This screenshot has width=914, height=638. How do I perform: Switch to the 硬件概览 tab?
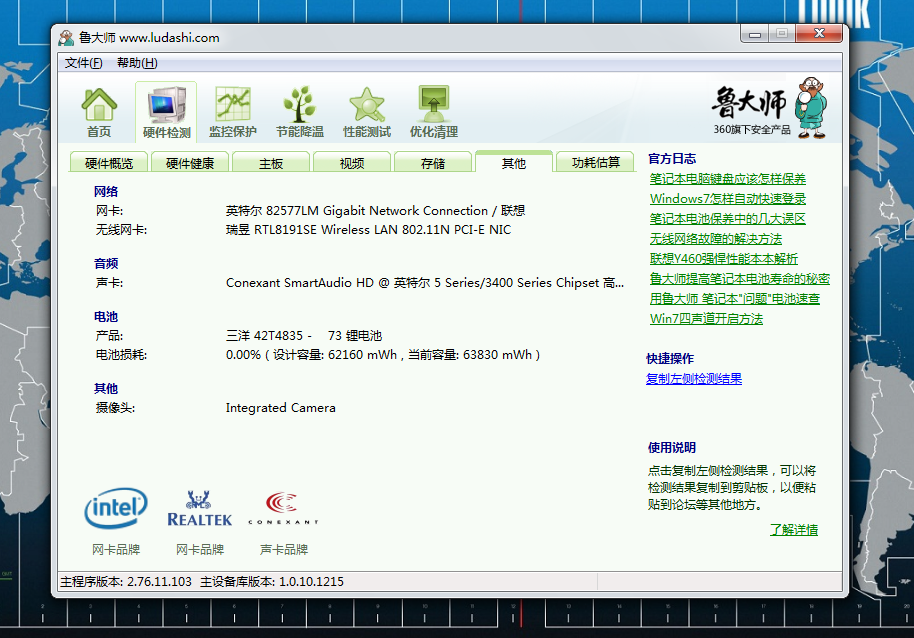click(108, 163)
